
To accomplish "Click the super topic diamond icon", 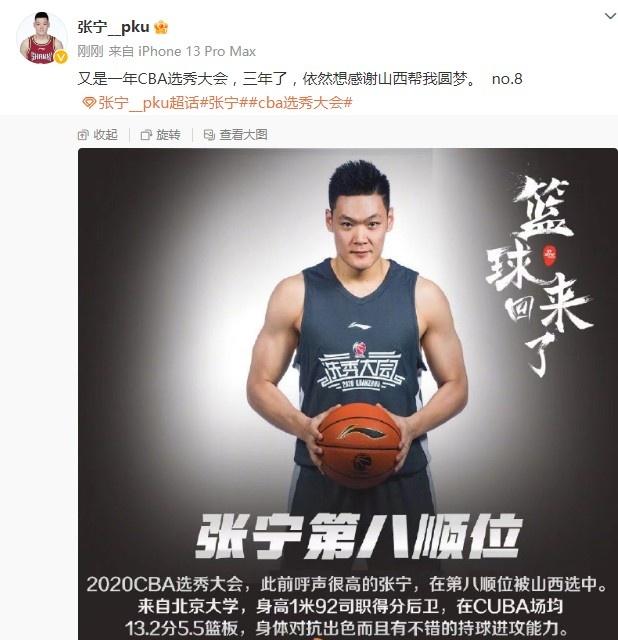I will coord(88,102).
